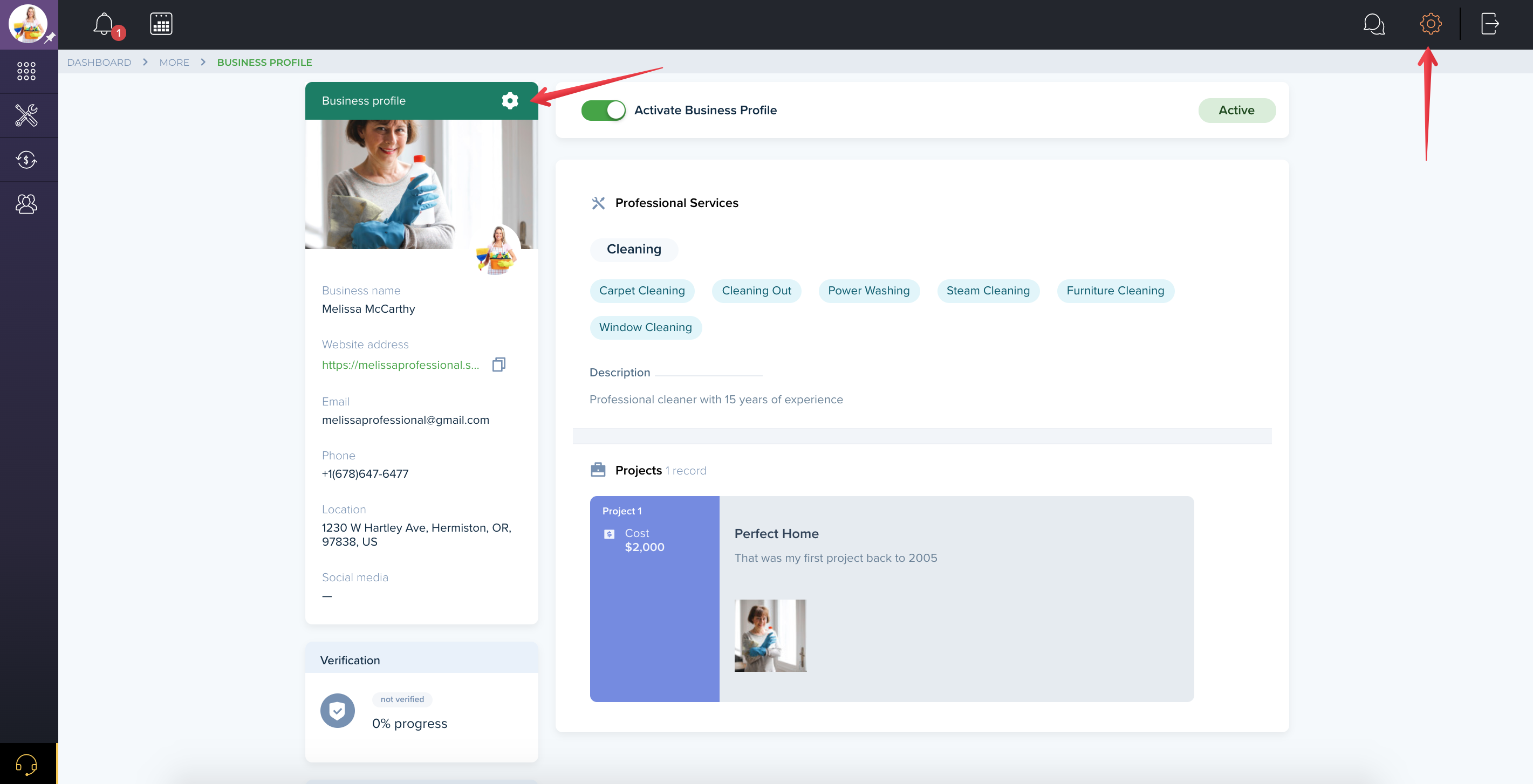Open the calendar icon in top bar
1533x784 pixels.
point(161,24)
